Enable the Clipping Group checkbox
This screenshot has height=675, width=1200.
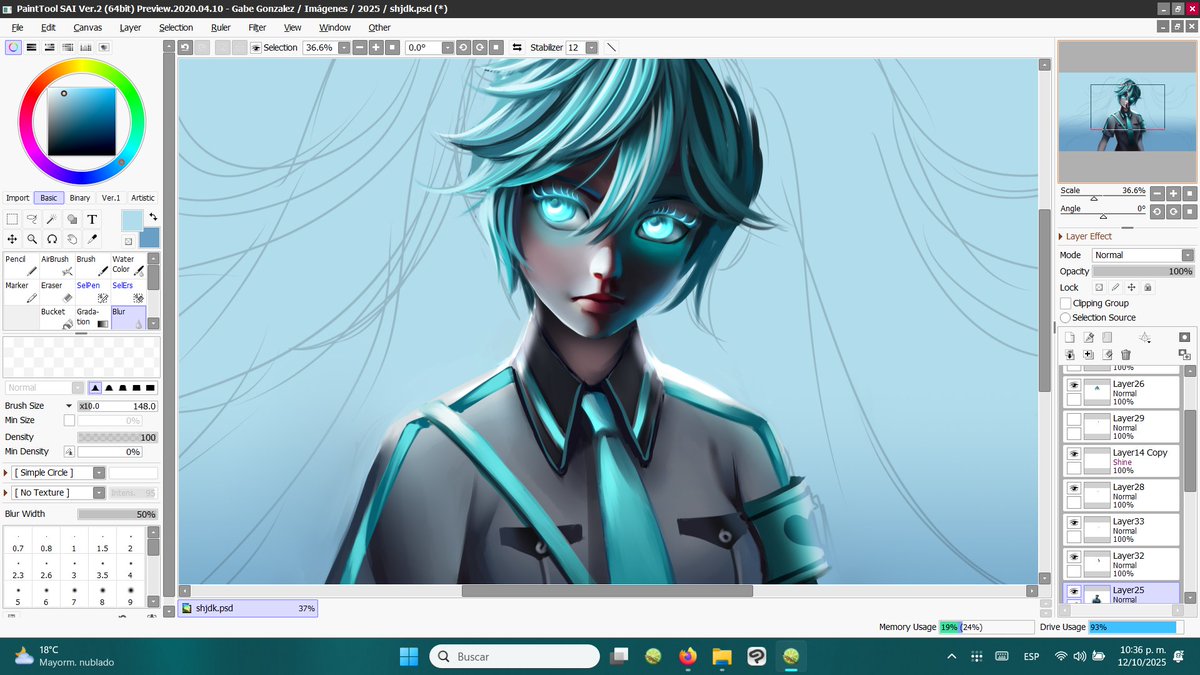(x=1066, y=303)
